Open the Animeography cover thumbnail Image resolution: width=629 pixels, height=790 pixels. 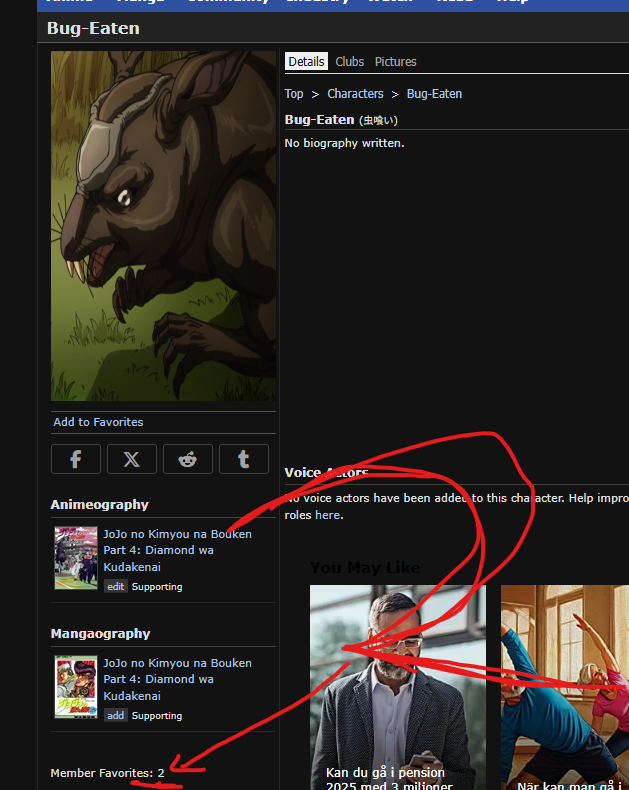point(76,558)
